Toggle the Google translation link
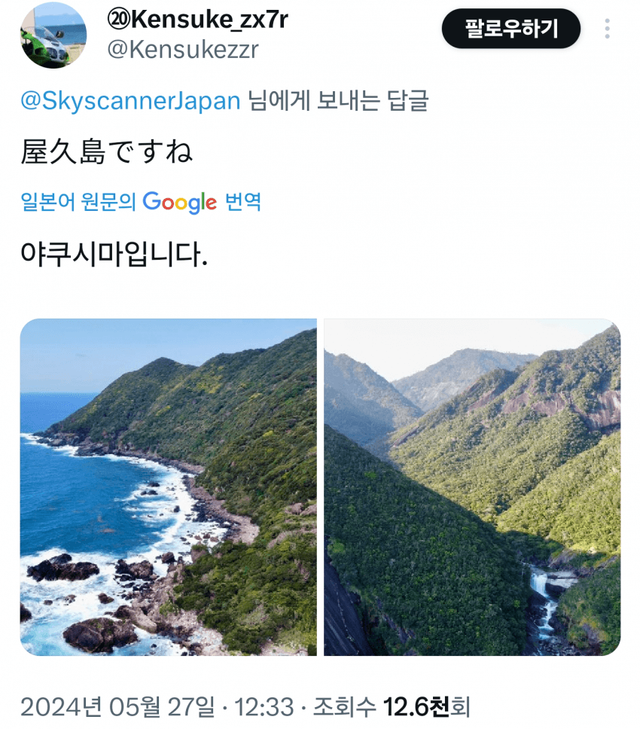640x729 pixels. 141,202
